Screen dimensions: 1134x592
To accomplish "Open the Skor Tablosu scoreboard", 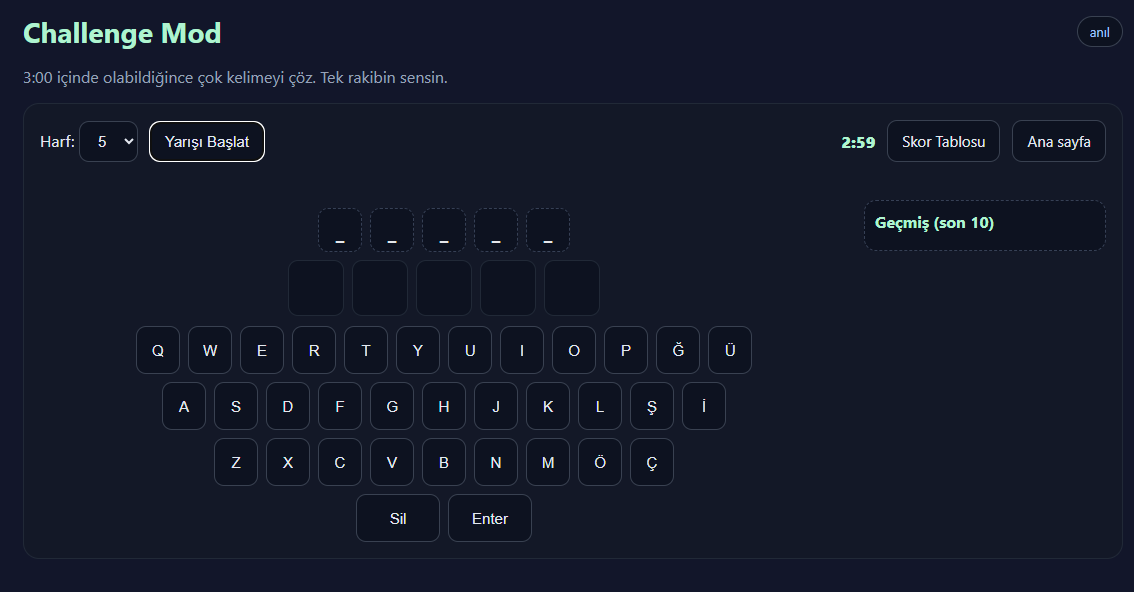I will point(943,142).
